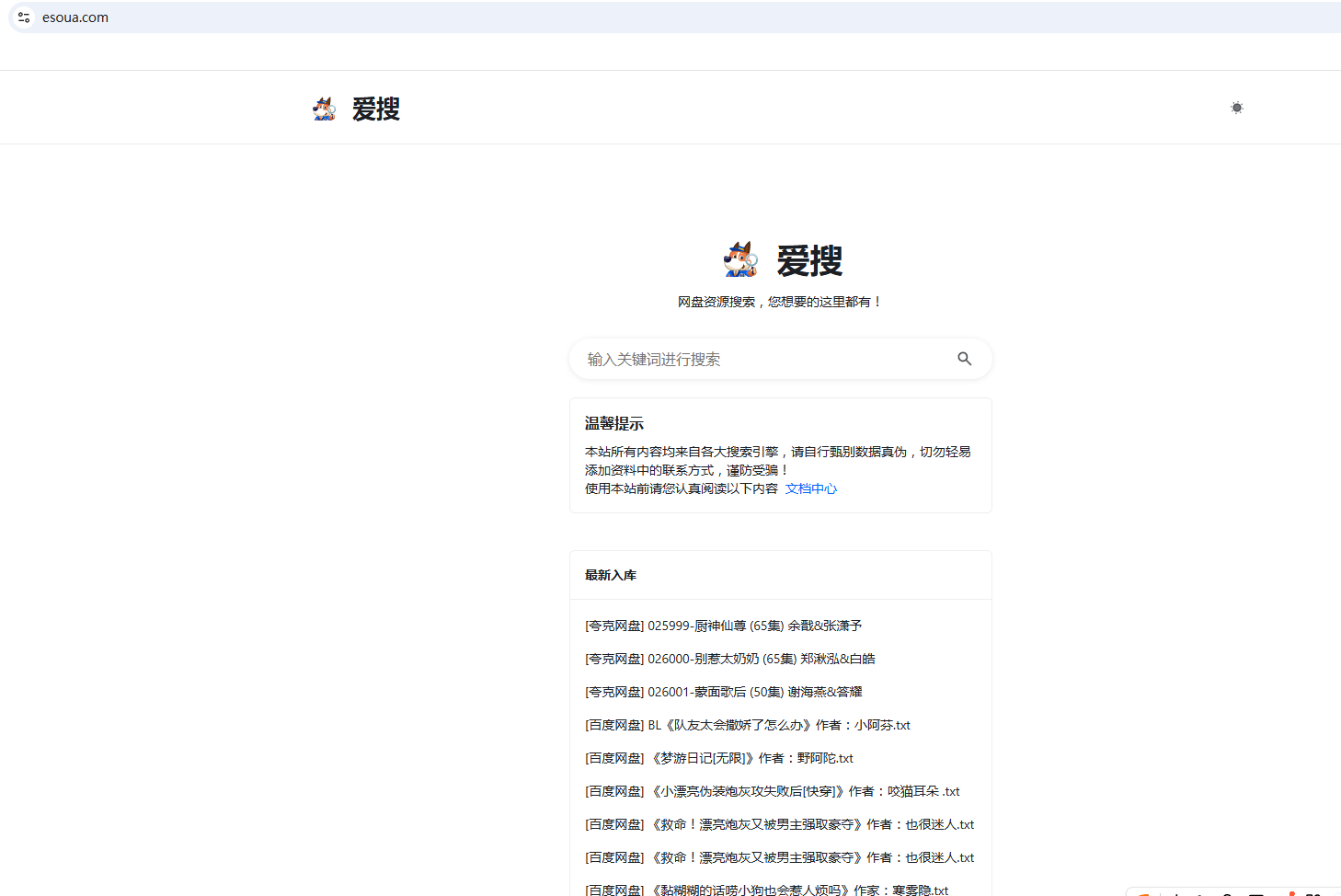This screenshot has width=1341, height=896.
Task: Click the fox mascot above the search box
Action: (739, 259)
